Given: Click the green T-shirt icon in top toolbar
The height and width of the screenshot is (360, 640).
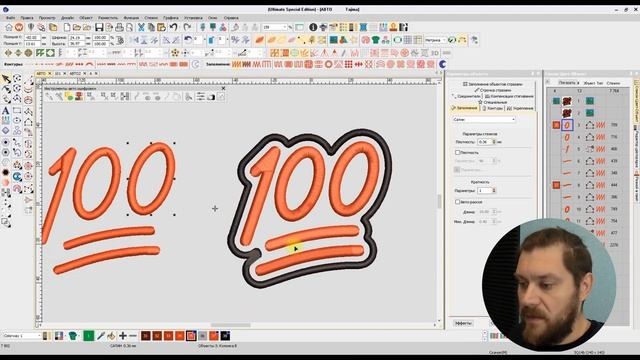Looking at the screenshot, I should (376, 40).
